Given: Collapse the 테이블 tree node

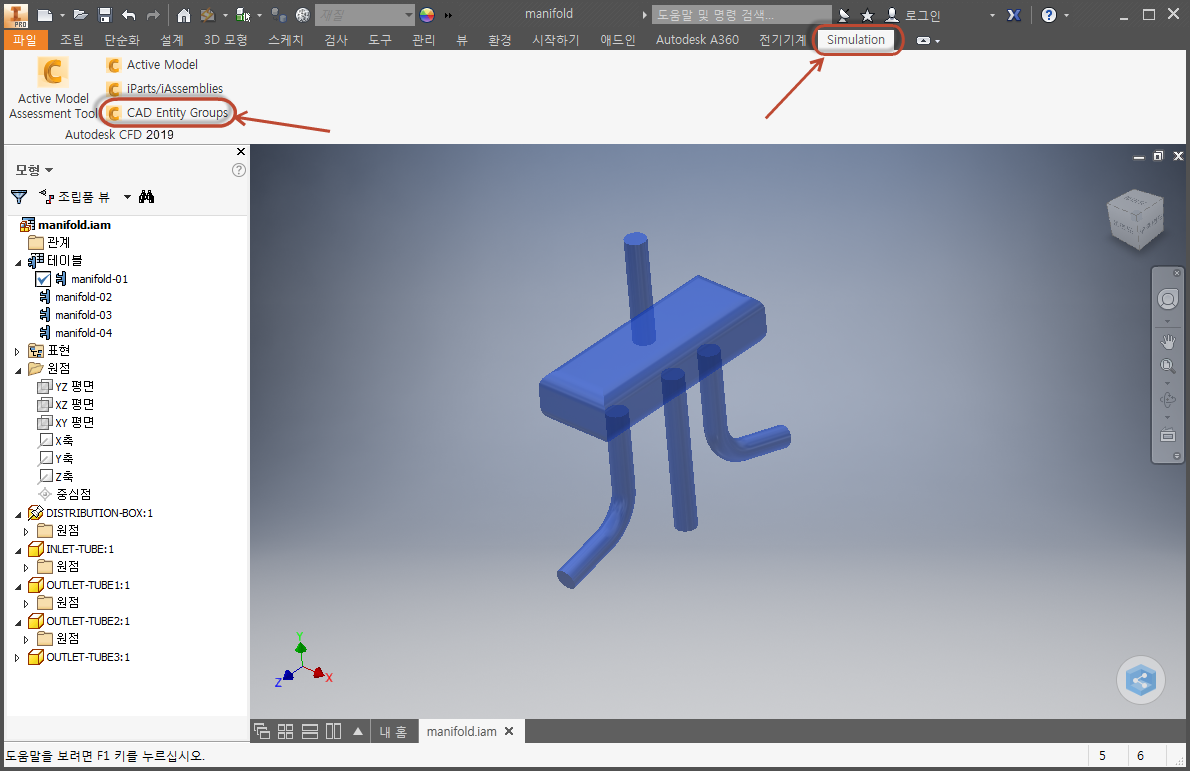Looking at the screenshot, I should [x=18, y=263].
